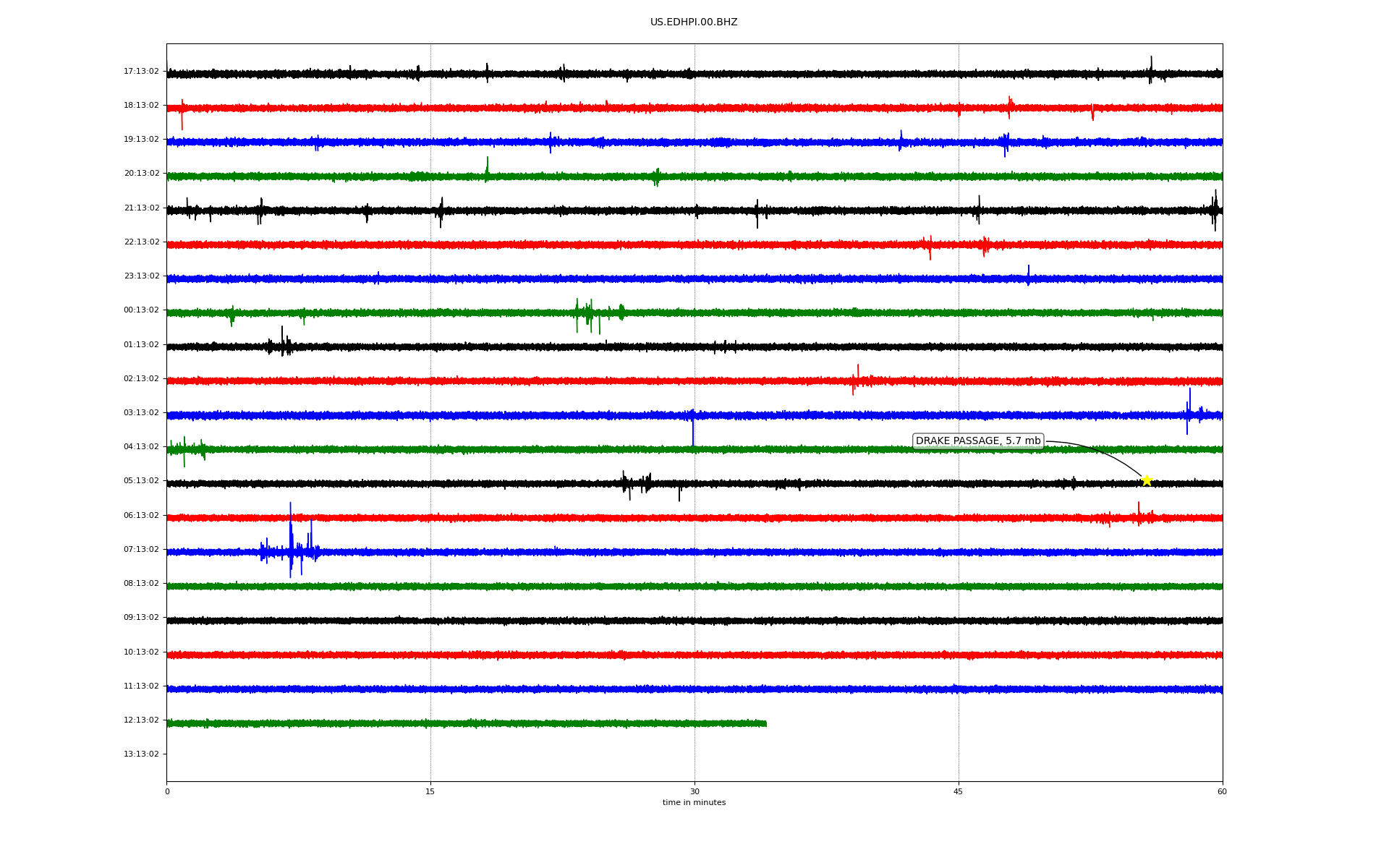Viewport: 1389px width, 868px height.
Task: Click the green spikes at start of 04:13:02 trace
Action: (185, 451)
